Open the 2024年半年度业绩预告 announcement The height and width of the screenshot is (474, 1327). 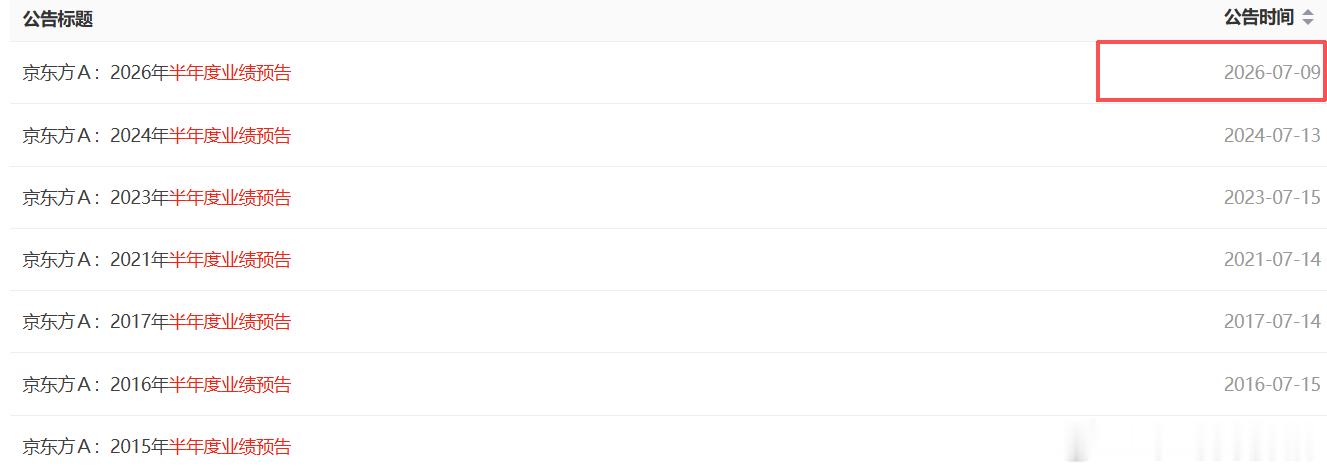(157, 135)
